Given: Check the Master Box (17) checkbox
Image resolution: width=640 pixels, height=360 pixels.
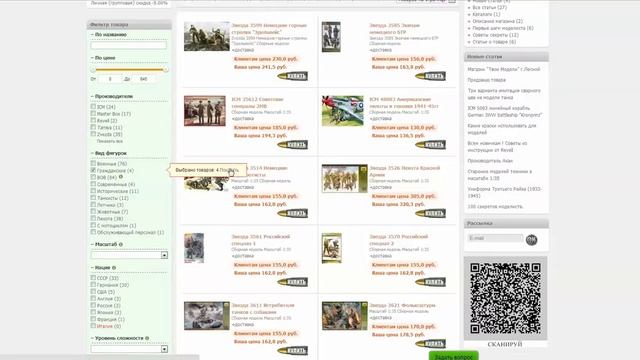Looking at the screenshot, I should tap(93, 113).
